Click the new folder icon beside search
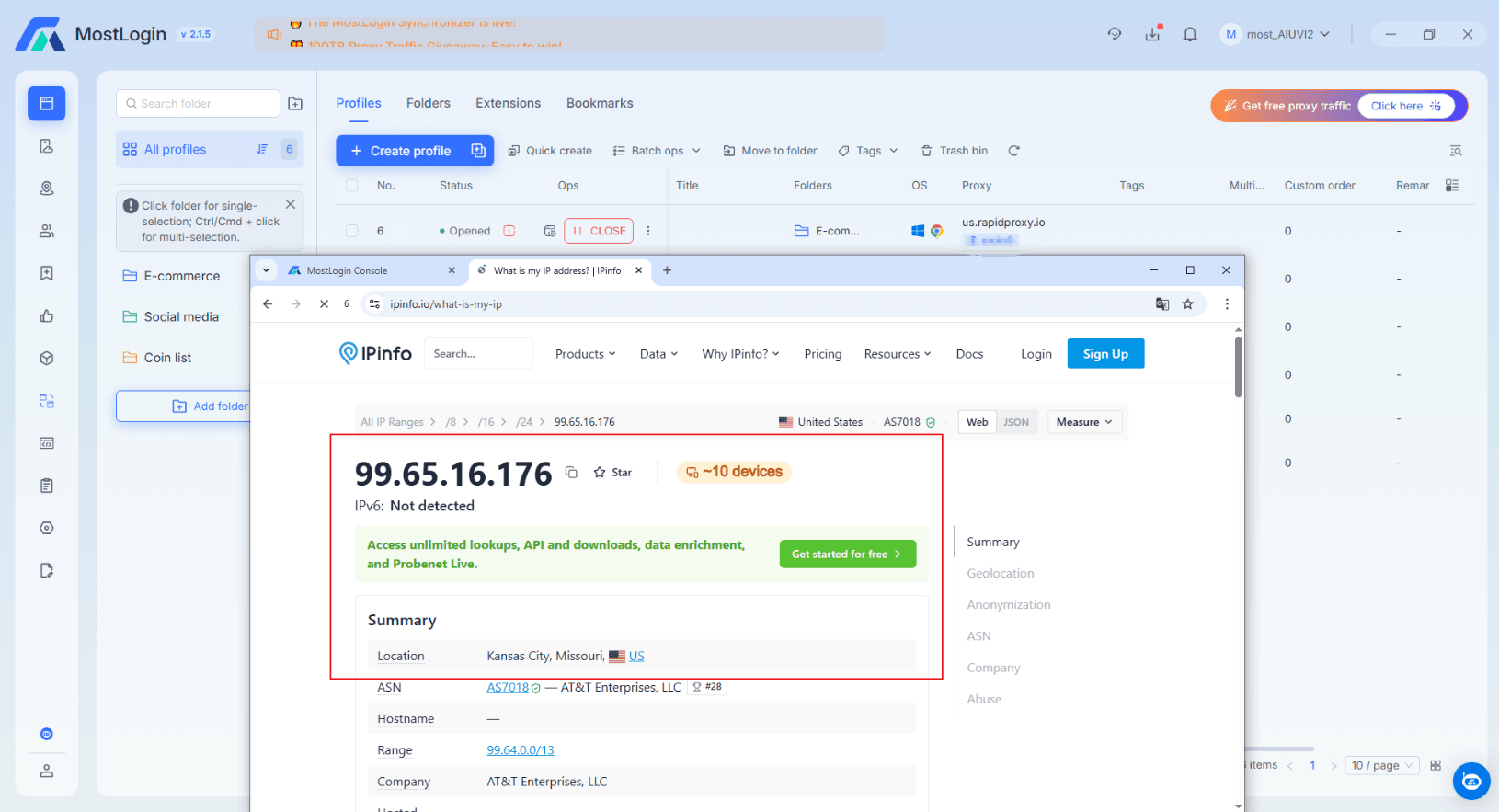1499x812 pixels. tap(295, 104)
